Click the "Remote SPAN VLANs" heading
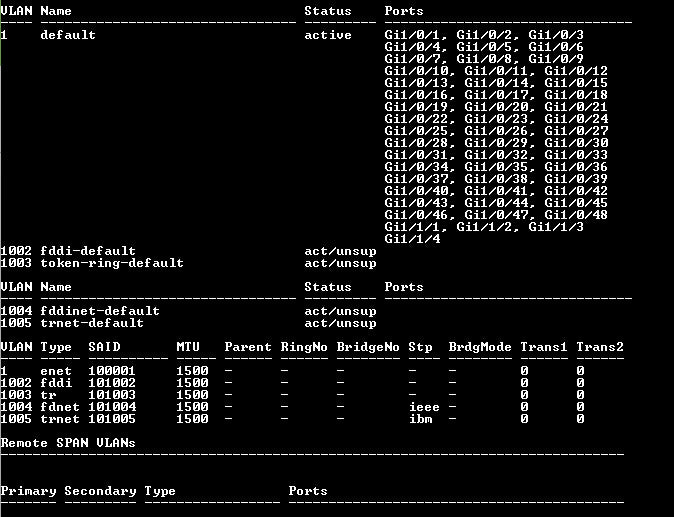 pyautogui.click(x=68, y=443)
